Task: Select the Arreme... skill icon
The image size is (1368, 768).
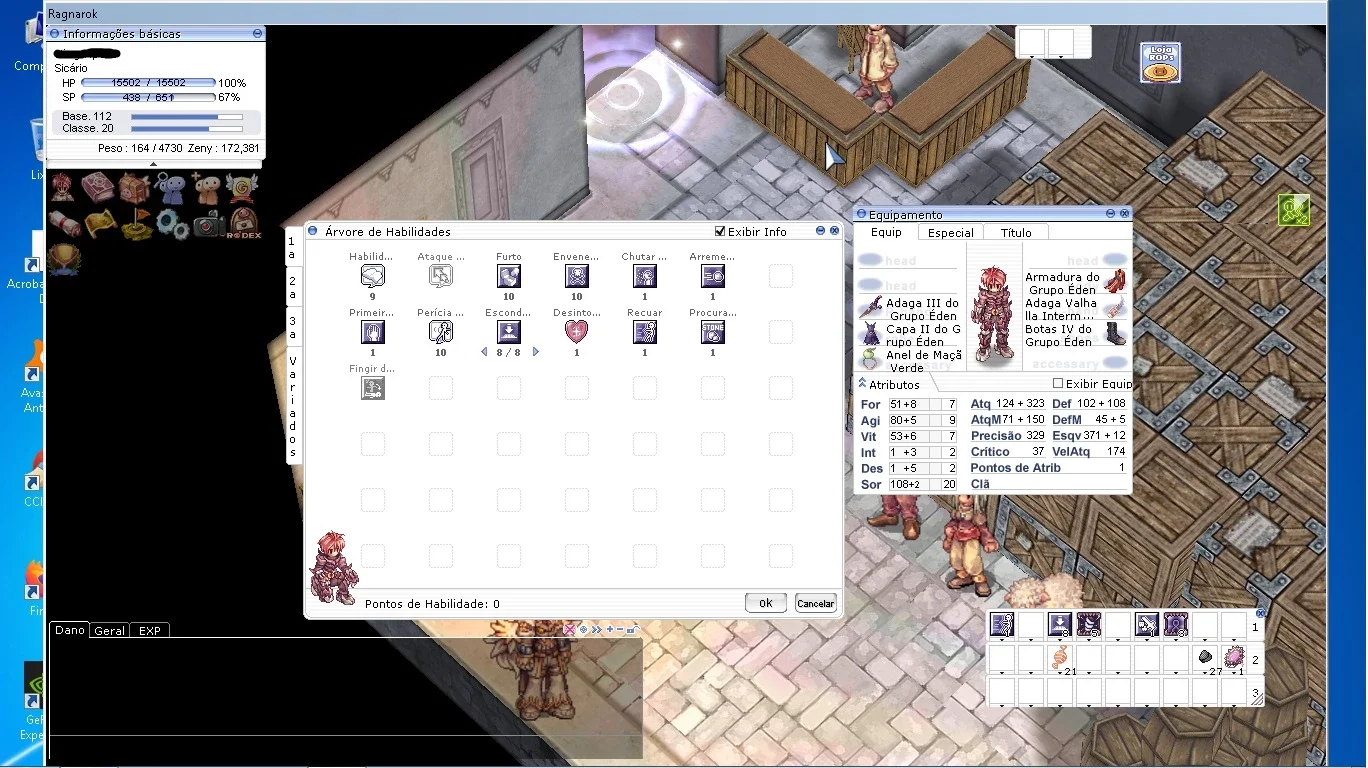Action: tap(713, 276)
